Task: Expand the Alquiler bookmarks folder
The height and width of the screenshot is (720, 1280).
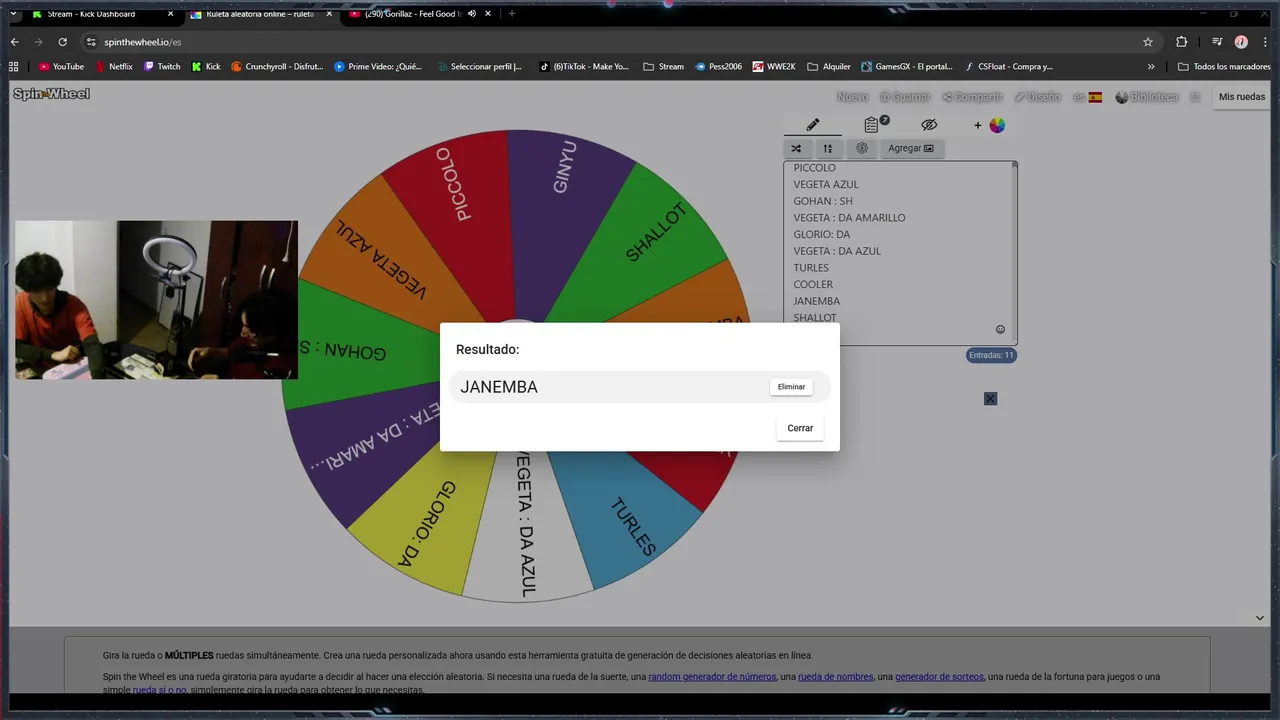Action: pos(829,67)
